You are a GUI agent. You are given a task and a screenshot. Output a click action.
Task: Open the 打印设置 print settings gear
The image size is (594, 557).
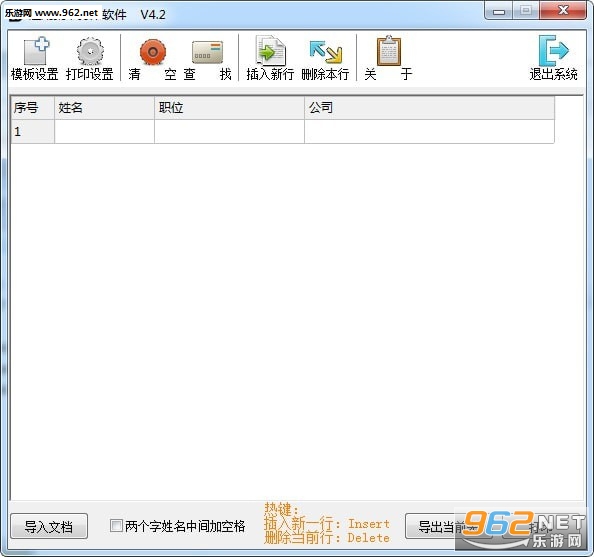(90, 58)
